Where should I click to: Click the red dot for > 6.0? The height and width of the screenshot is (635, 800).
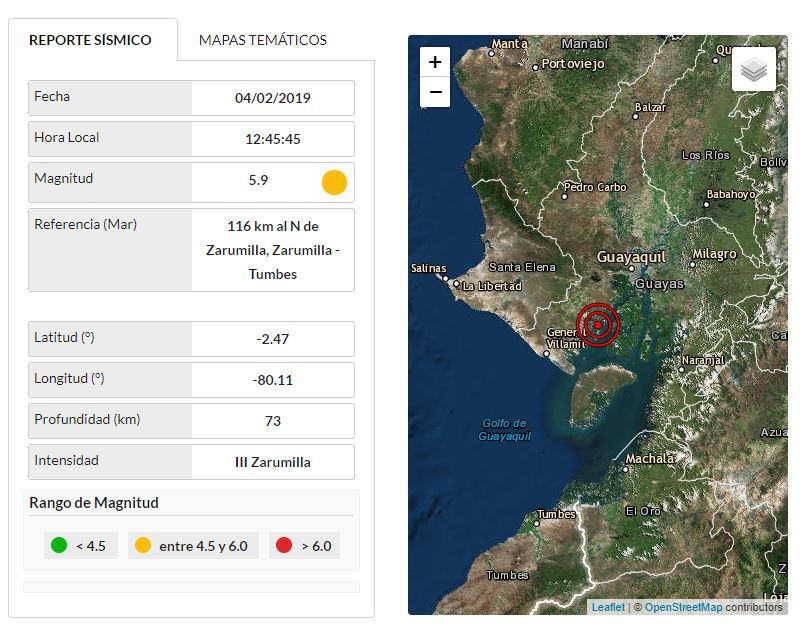284,546
